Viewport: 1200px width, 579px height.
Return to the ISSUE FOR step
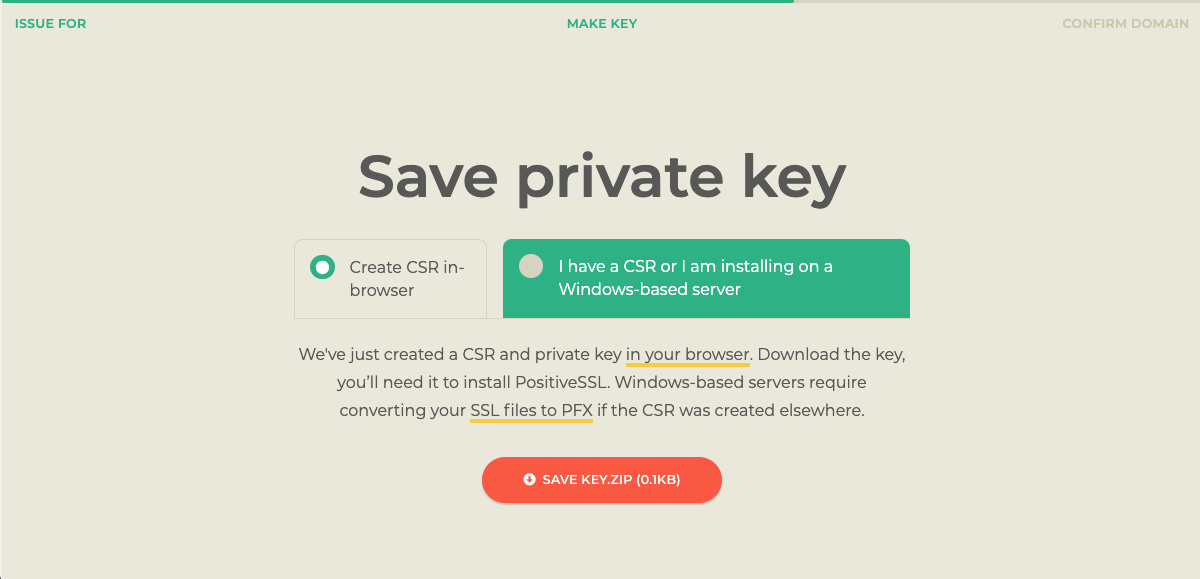(50, 23)
